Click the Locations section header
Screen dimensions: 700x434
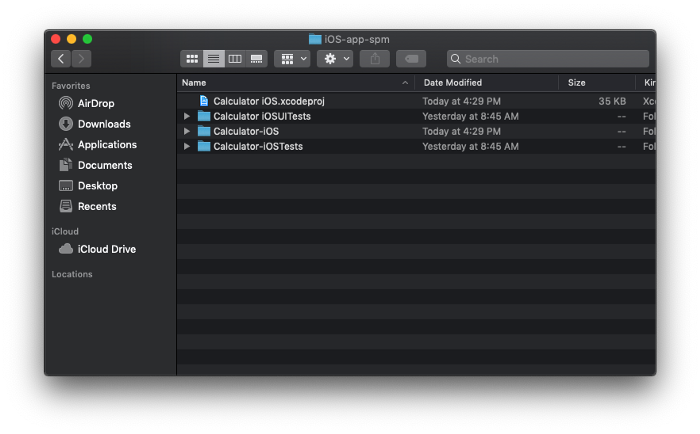coord(72,274)
